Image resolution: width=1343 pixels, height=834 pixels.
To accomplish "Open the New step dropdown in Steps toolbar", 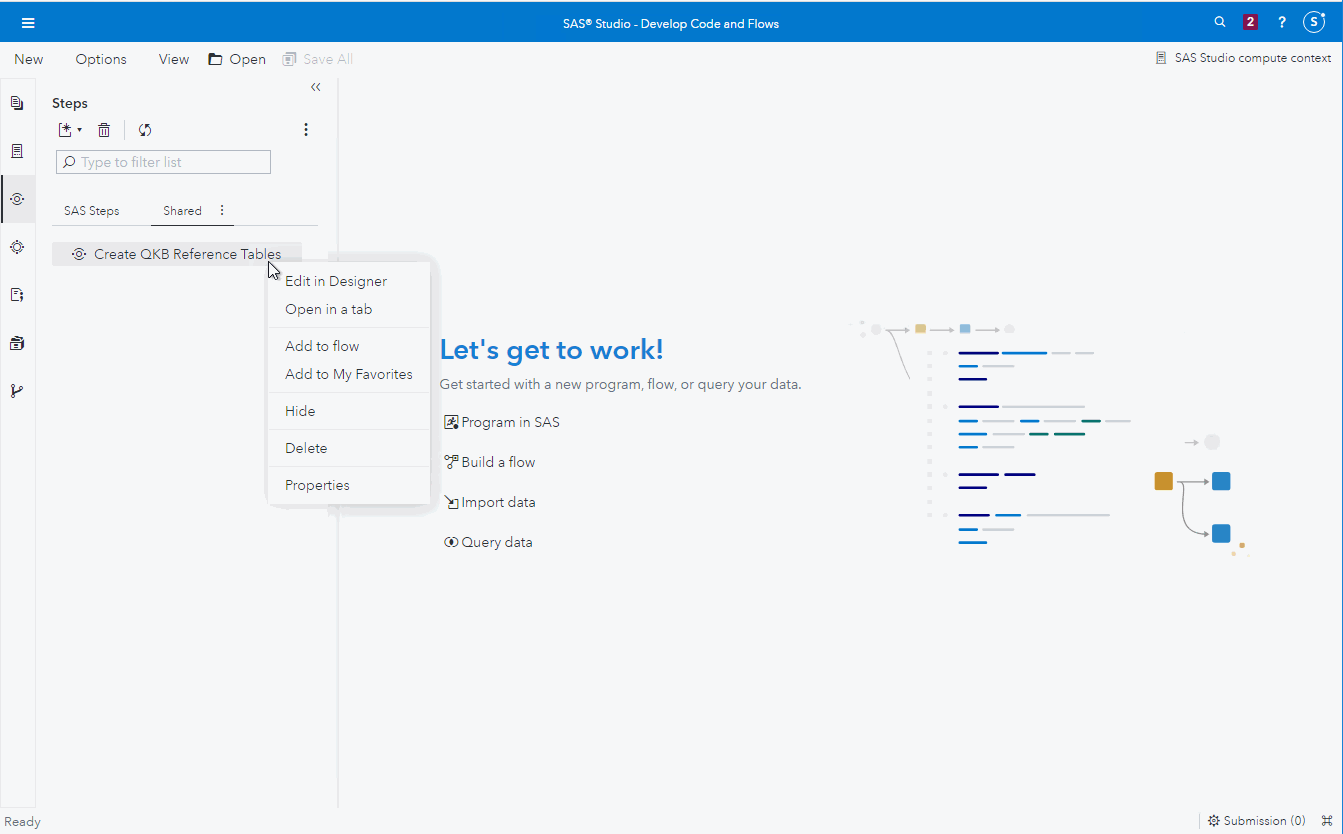I will tap(70, 130).
